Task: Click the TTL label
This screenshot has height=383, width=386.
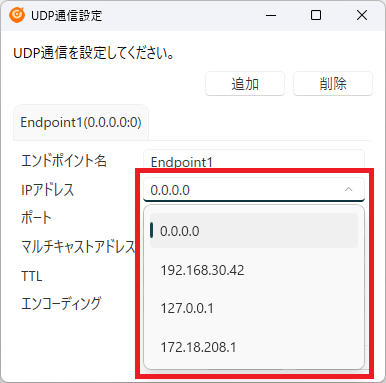Action: (x=32, y=276)
